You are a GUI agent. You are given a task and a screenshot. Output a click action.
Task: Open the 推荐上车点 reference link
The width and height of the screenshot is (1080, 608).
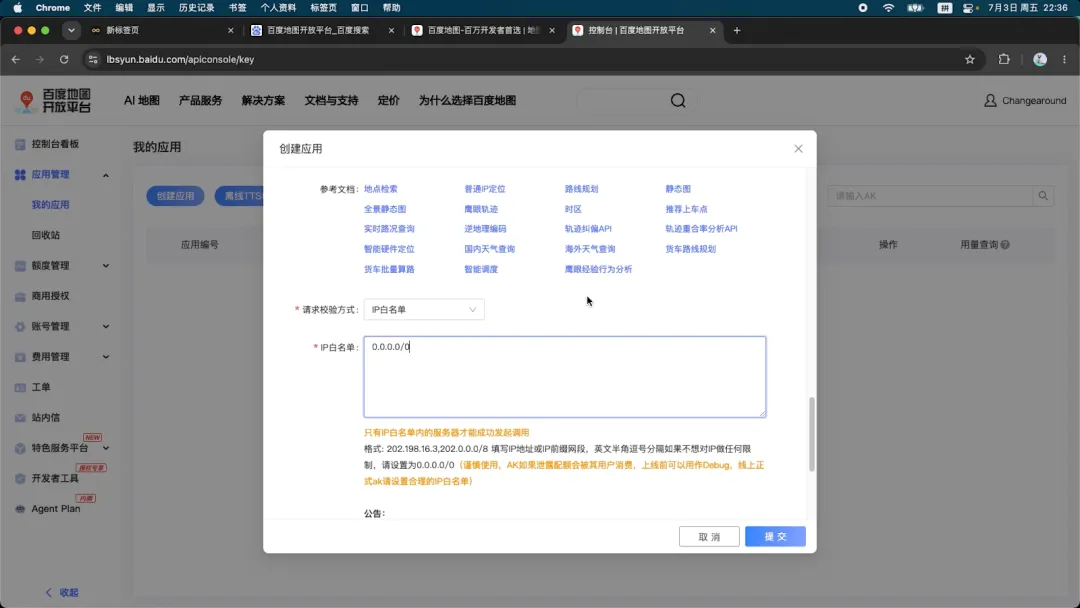686,209
